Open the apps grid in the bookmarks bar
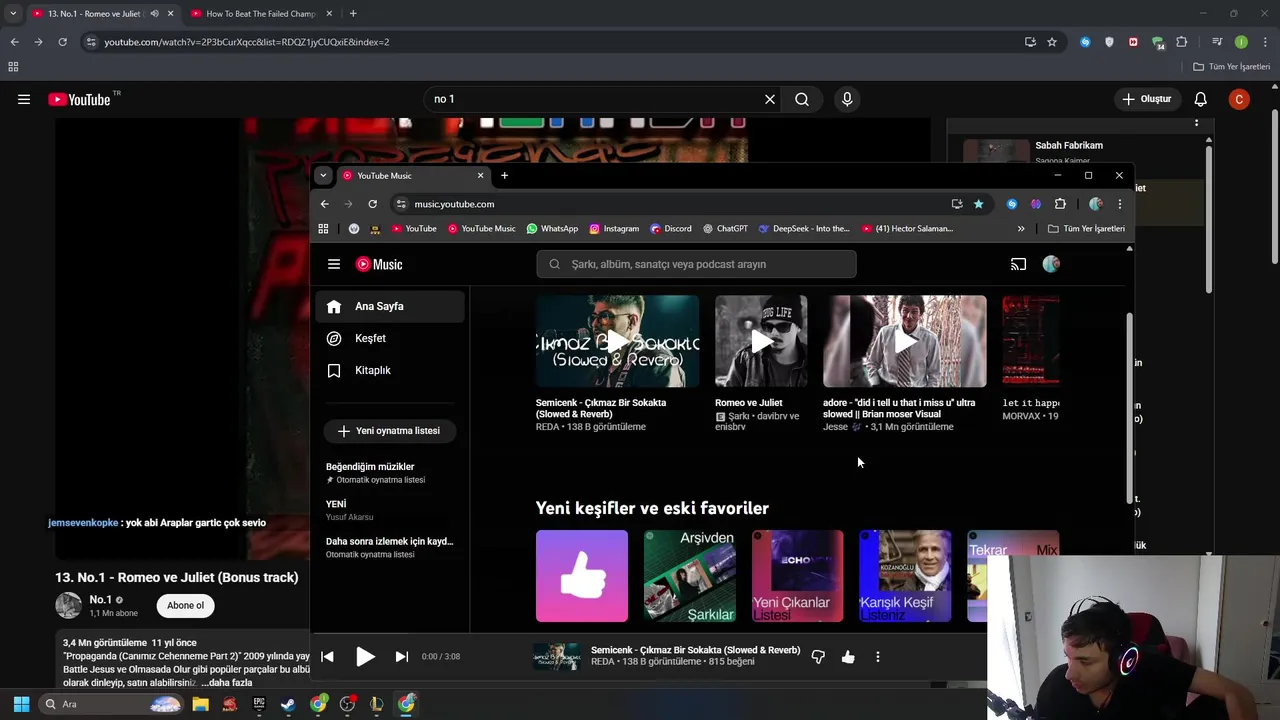1280x720 pixels. pos(323,229)
